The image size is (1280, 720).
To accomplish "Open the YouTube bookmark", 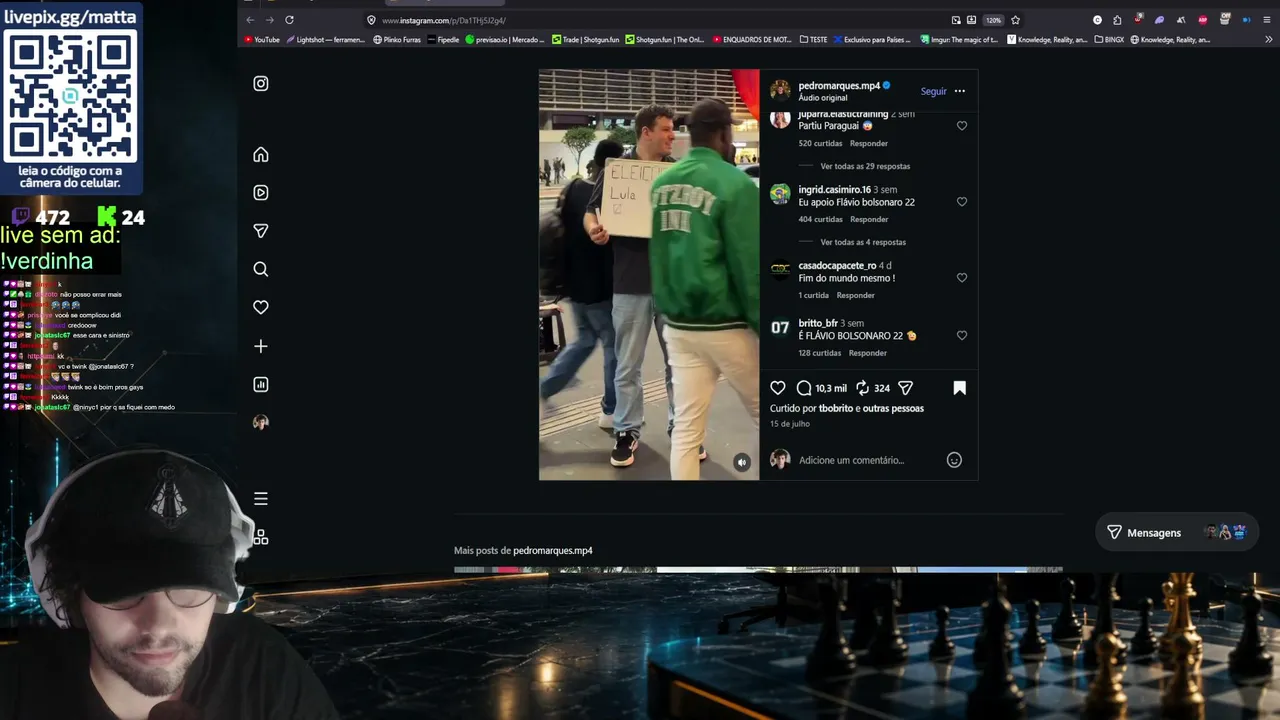I will point(261,40).
